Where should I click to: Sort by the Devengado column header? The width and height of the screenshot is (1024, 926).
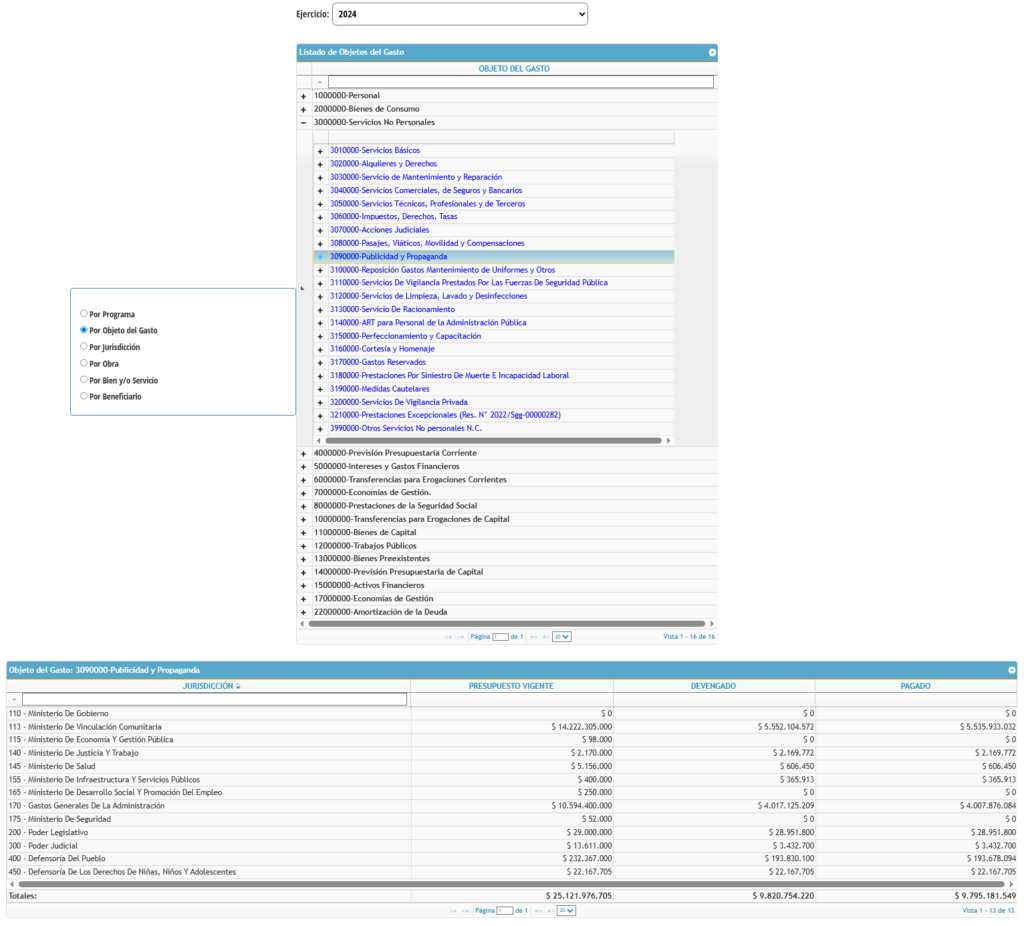click(x=713, y=686)
